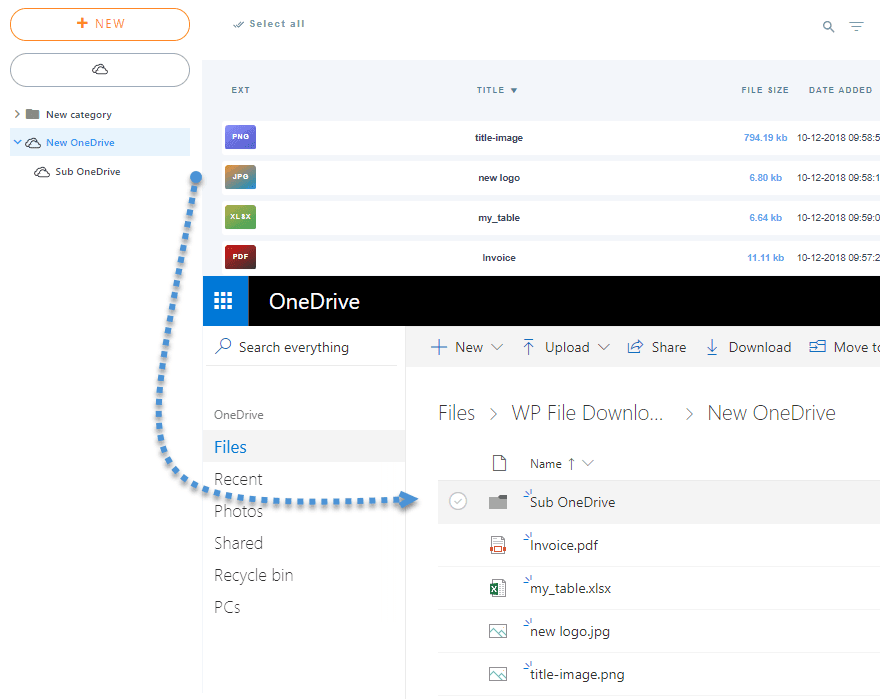Click the search magnifier in OneDrive
This screenshot has width=880, height=699.
223,346
